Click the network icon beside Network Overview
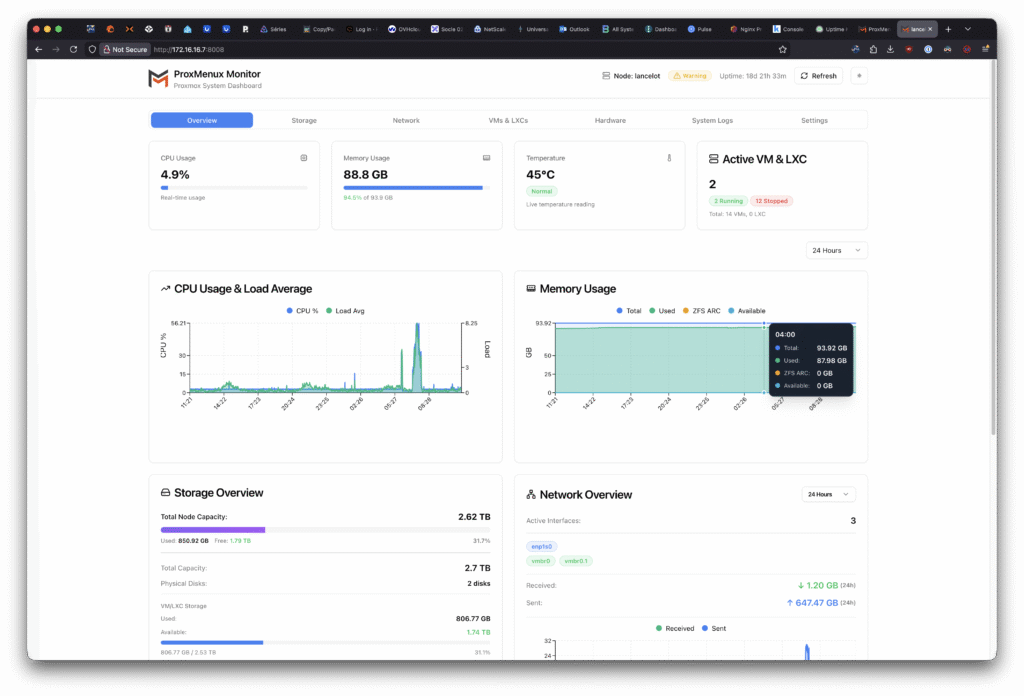Image resolution: width=1024 pixels, height=696 pixels. pos(531,495)
